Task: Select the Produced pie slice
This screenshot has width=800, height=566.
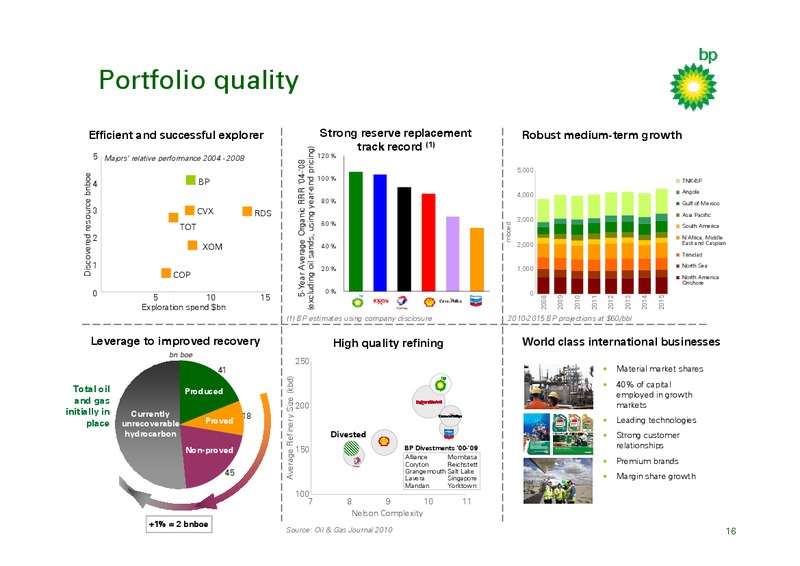Action: tap(203, 390)
